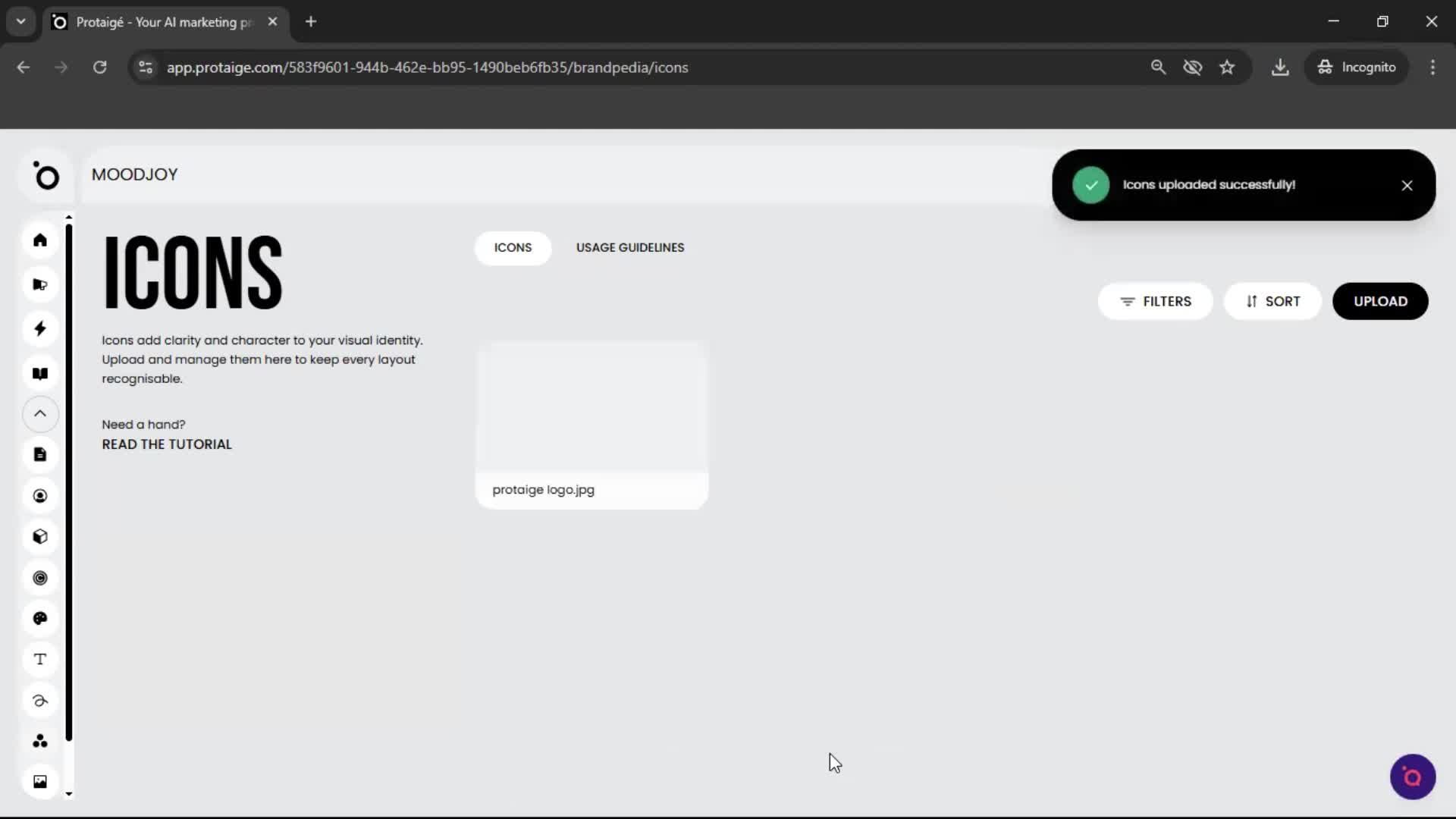
Task: Collapse the sidebar section with chevron
Action: (39, 414)
